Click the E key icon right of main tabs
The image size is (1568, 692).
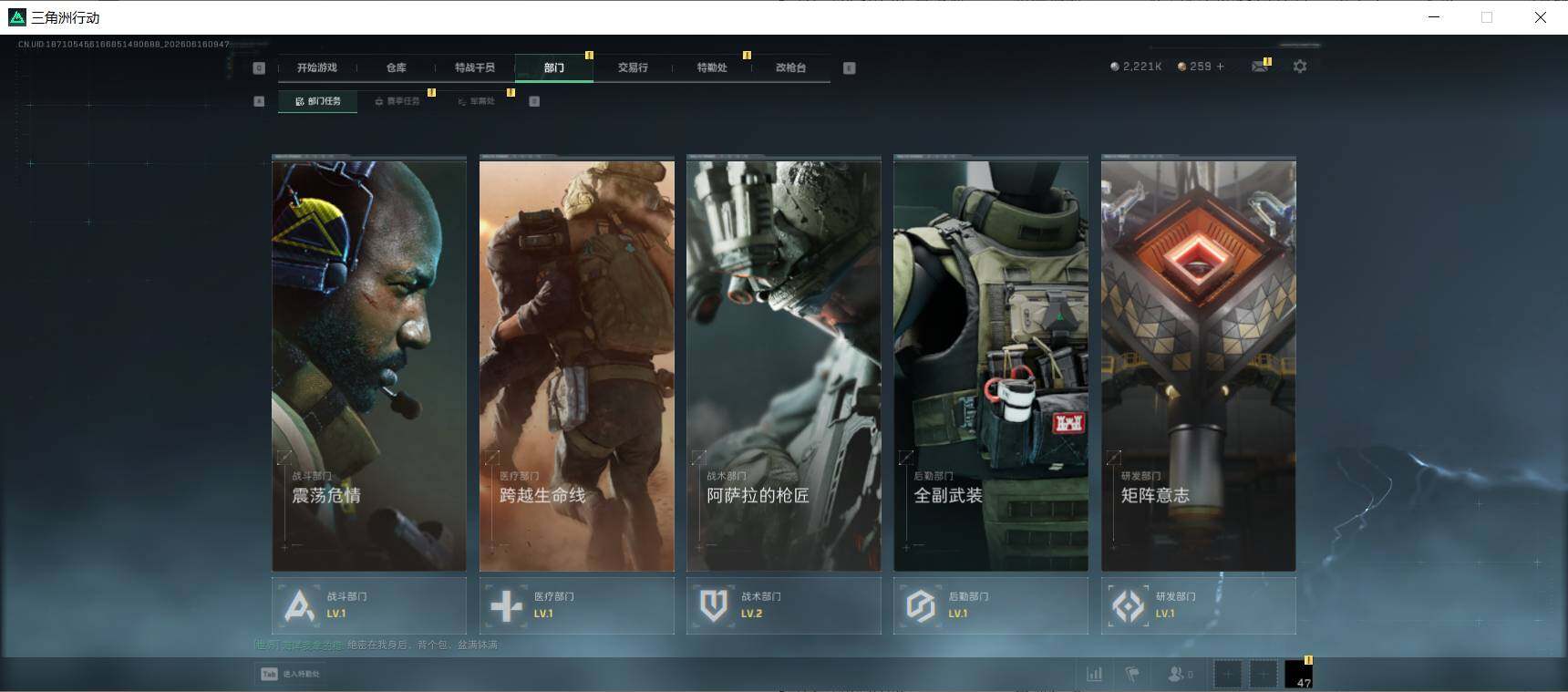[x=849, y=67]
